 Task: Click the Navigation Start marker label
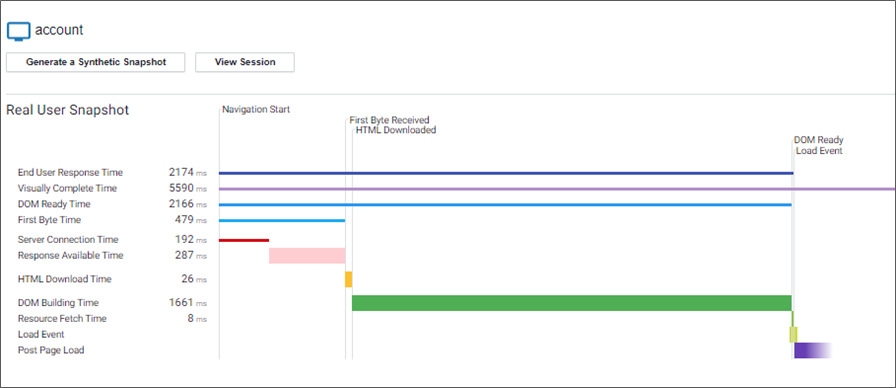pyautogui.click(x=256, y=110)
